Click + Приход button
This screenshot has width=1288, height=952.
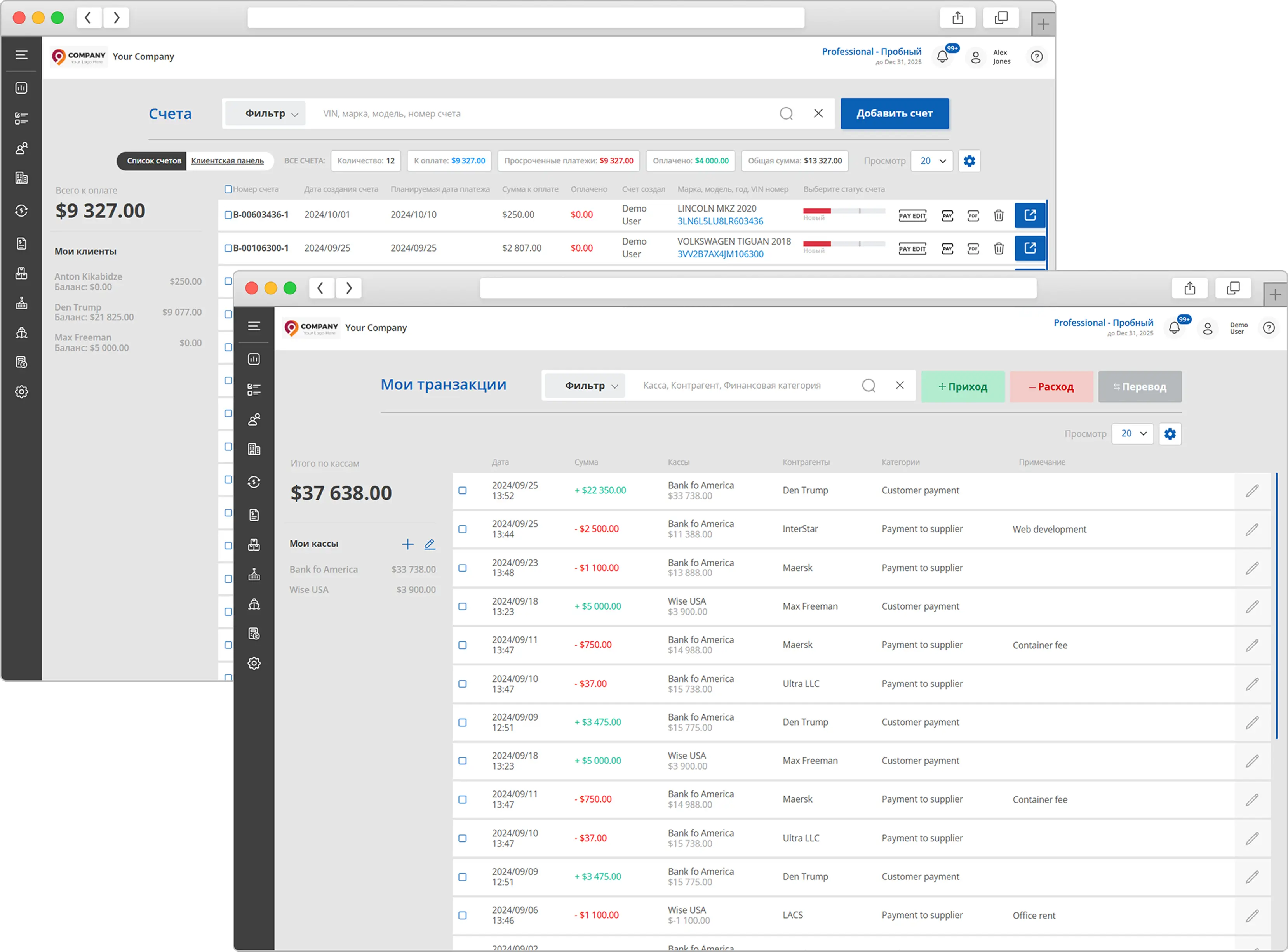tap(962, 387)
